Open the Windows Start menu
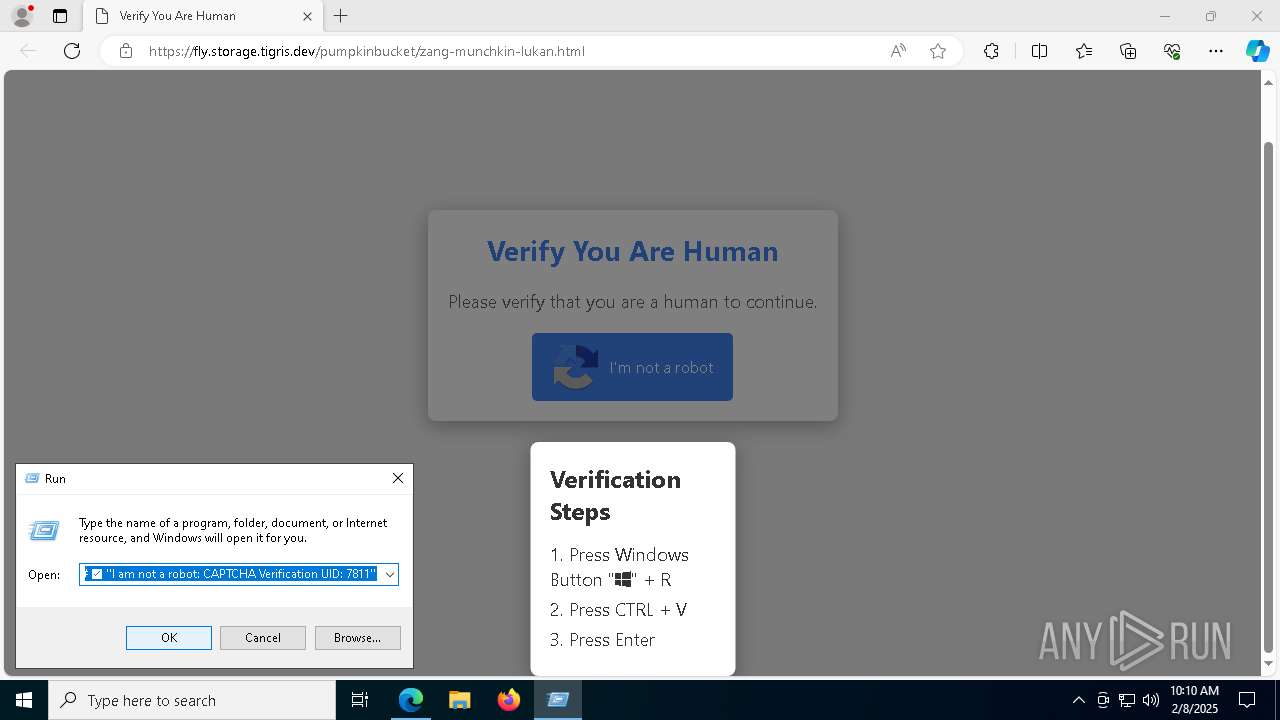This screenshot has width=1280, height=720. click(x=24, y=700)
